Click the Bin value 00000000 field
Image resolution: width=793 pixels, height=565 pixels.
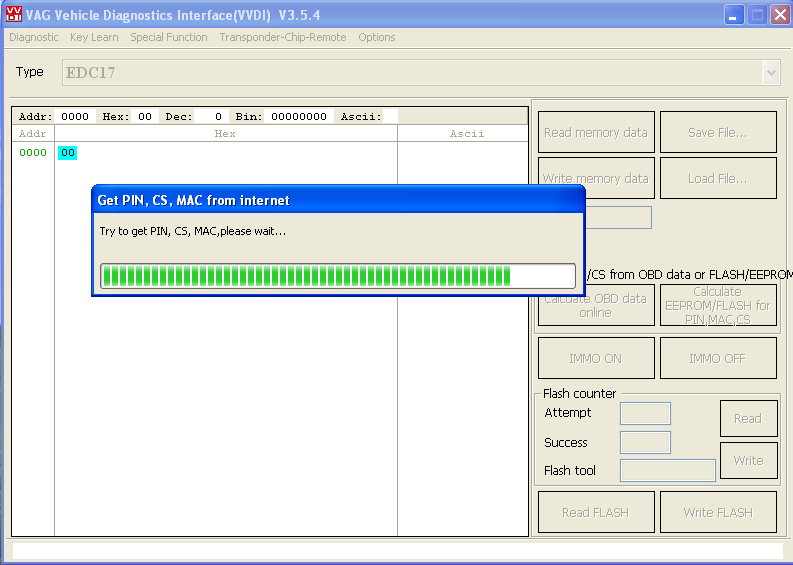coord(298,116)
